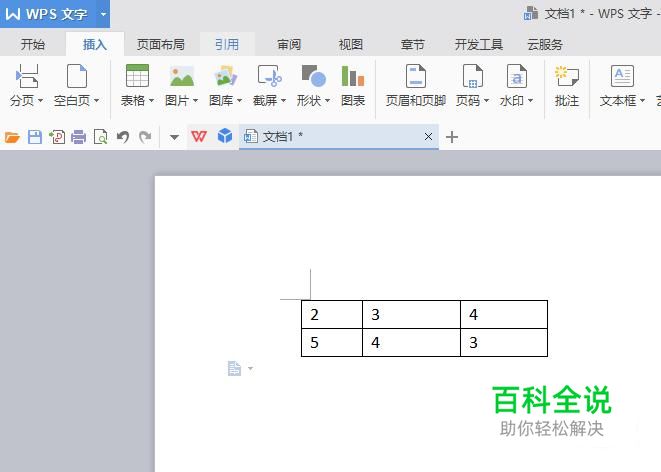Viewport: 661px width, 472px height.
Task: Expand the 图库 dropdown arrow
Action: 239,101
